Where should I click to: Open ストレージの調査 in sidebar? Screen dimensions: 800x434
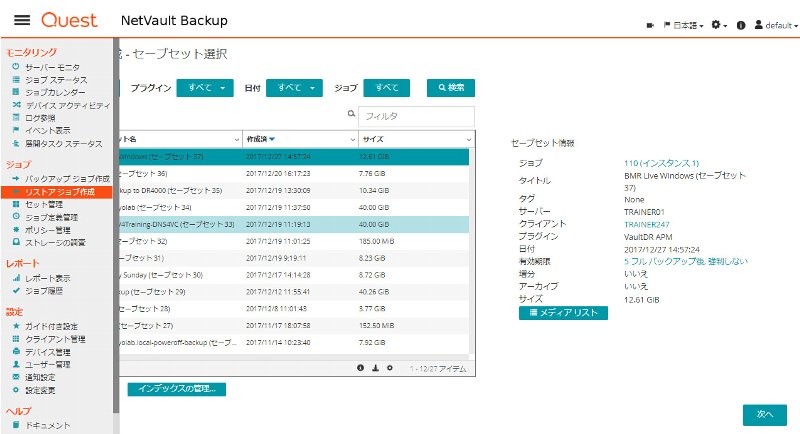tap(55, 243)
